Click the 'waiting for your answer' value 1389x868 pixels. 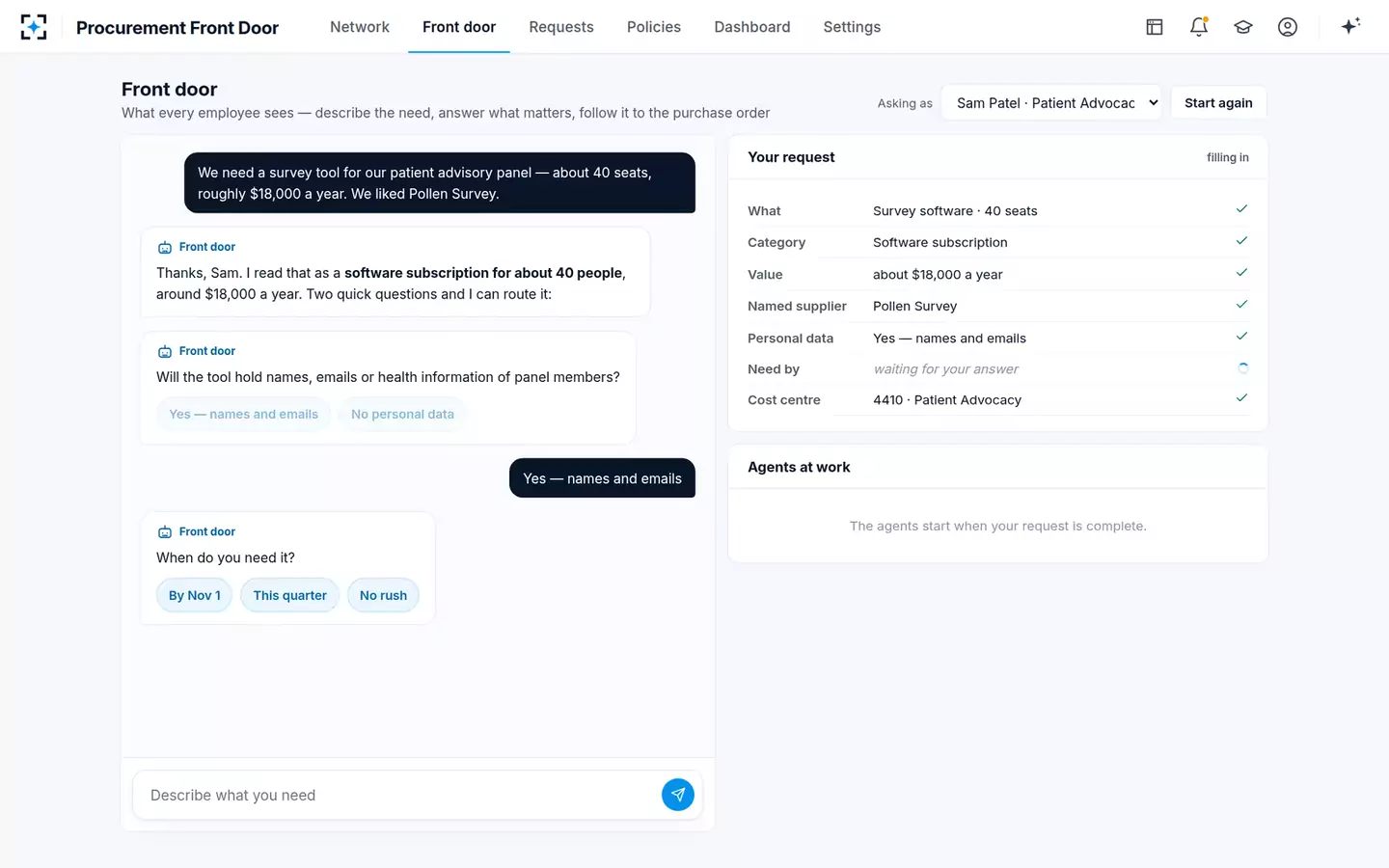[x=945, y=369]
